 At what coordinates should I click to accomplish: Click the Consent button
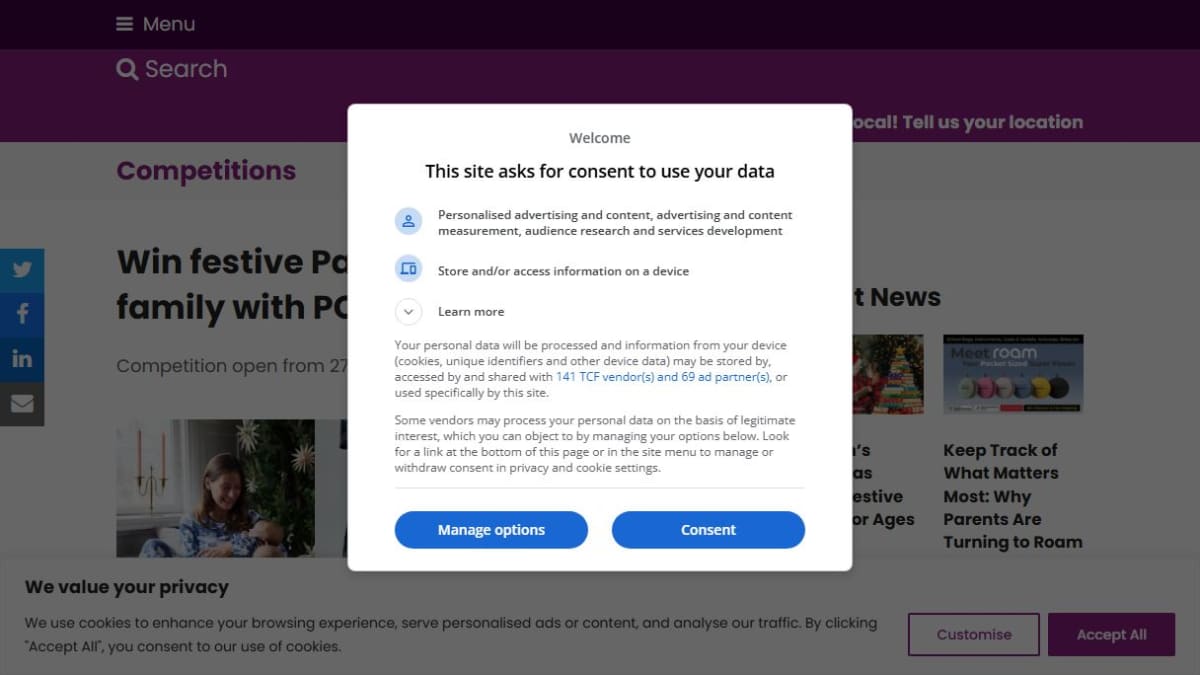[708, 530]
